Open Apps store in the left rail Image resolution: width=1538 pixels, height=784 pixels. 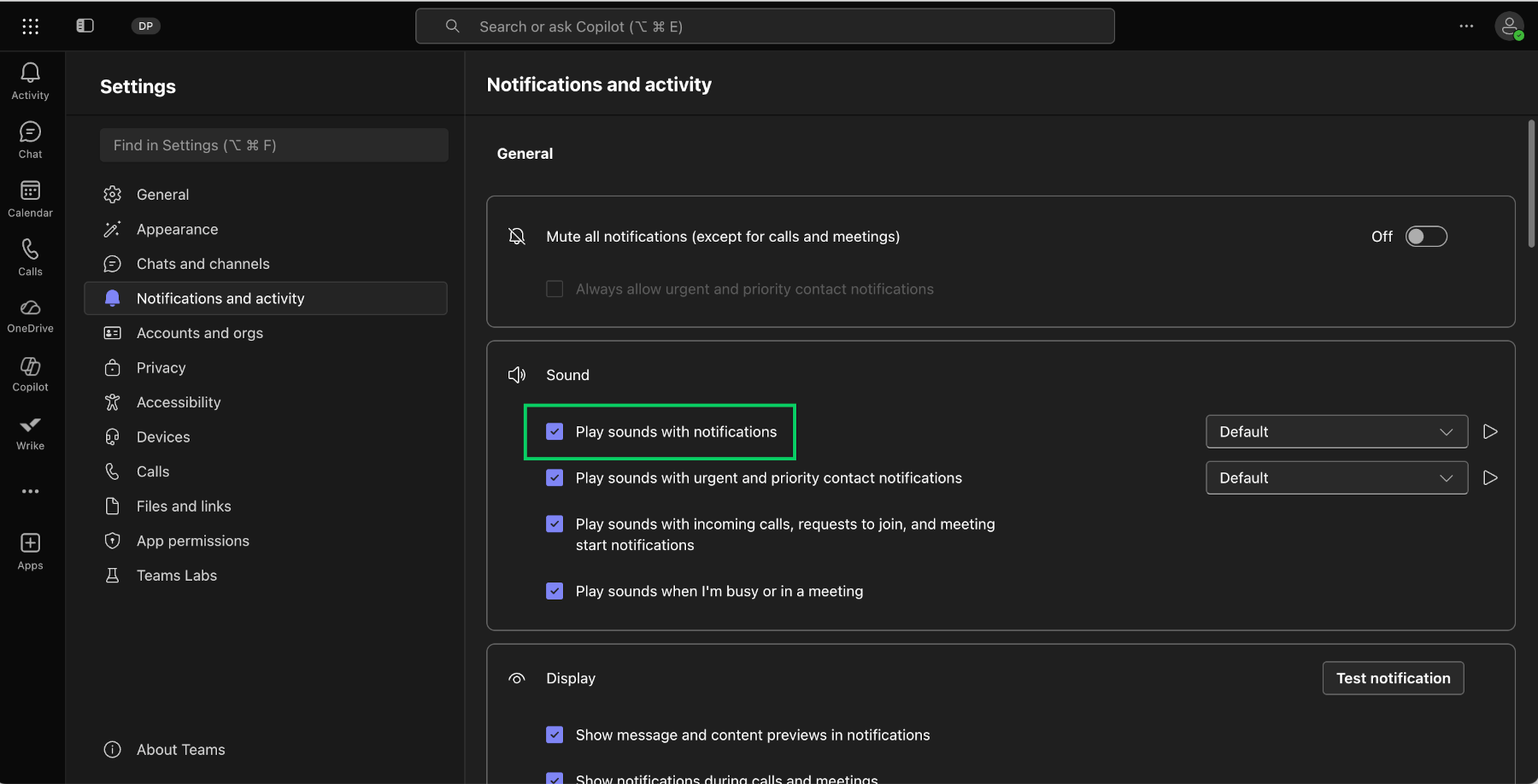(30, 552)
